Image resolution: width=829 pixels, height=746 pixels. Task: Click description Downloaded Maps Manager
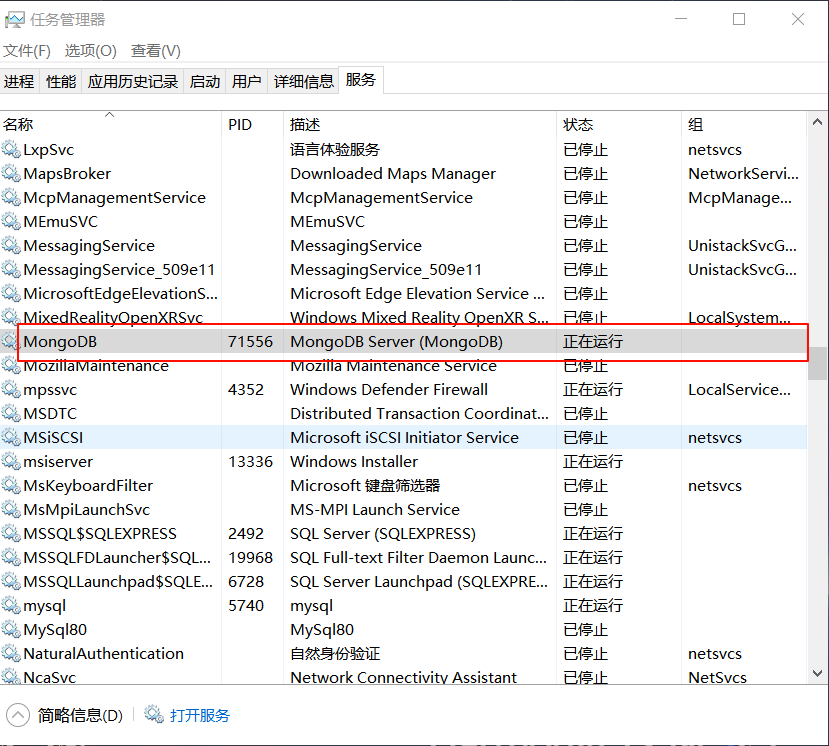click(393, 173)
